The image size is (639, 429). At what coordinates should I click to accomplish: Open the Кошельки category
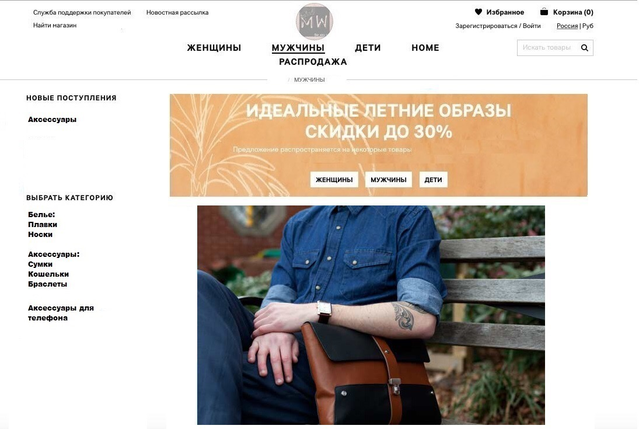coord(48,274)
